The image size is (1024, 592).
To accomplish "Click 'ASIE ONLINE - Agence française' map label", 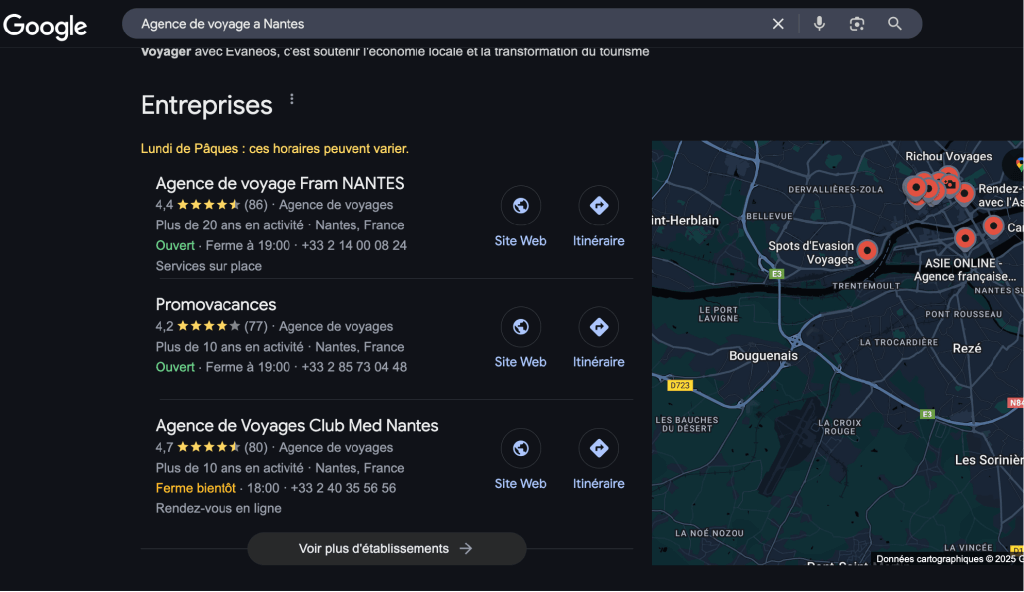I will (965, 270).
